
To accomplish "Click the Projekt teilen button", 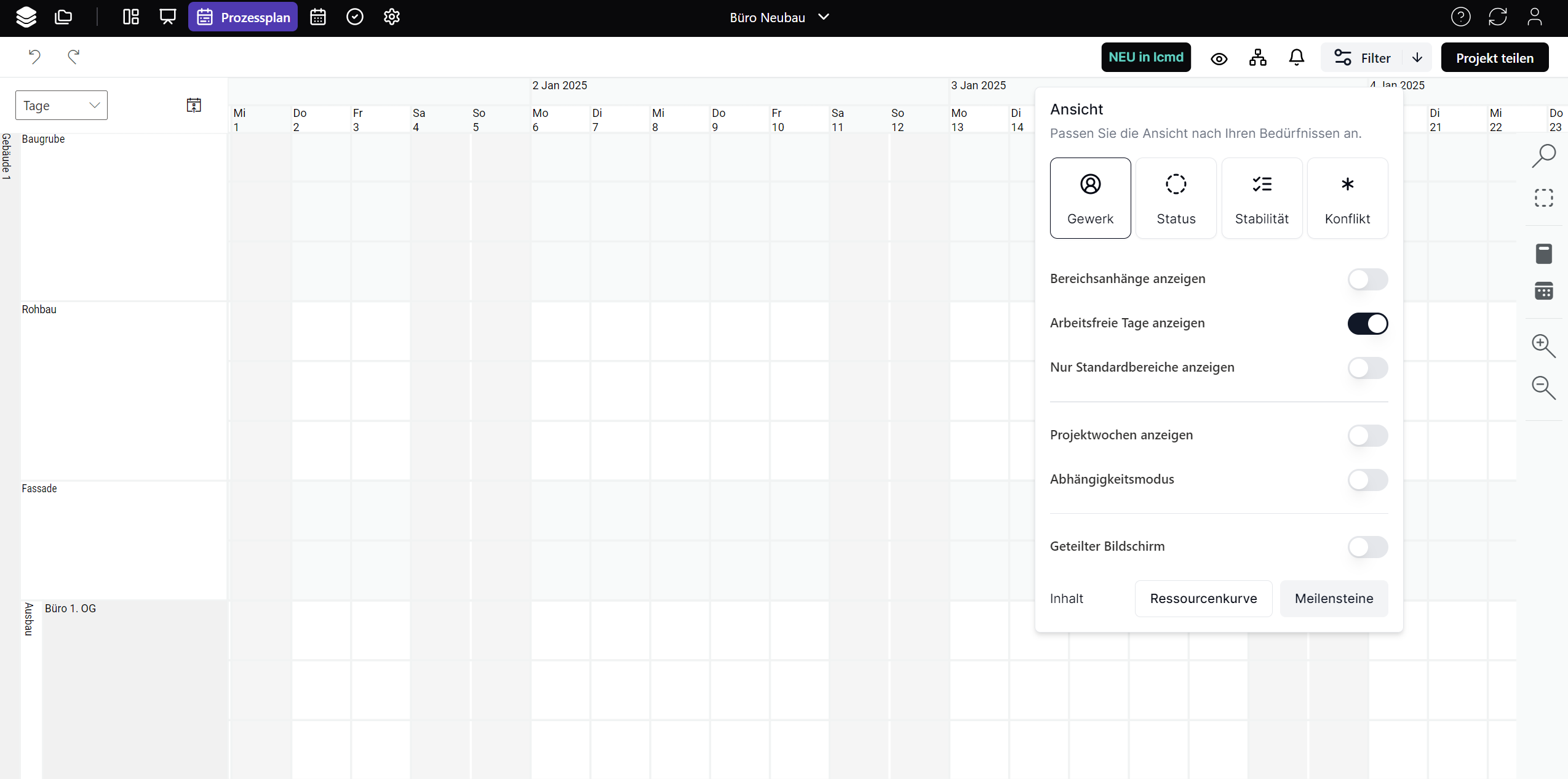I will 1494,58.
